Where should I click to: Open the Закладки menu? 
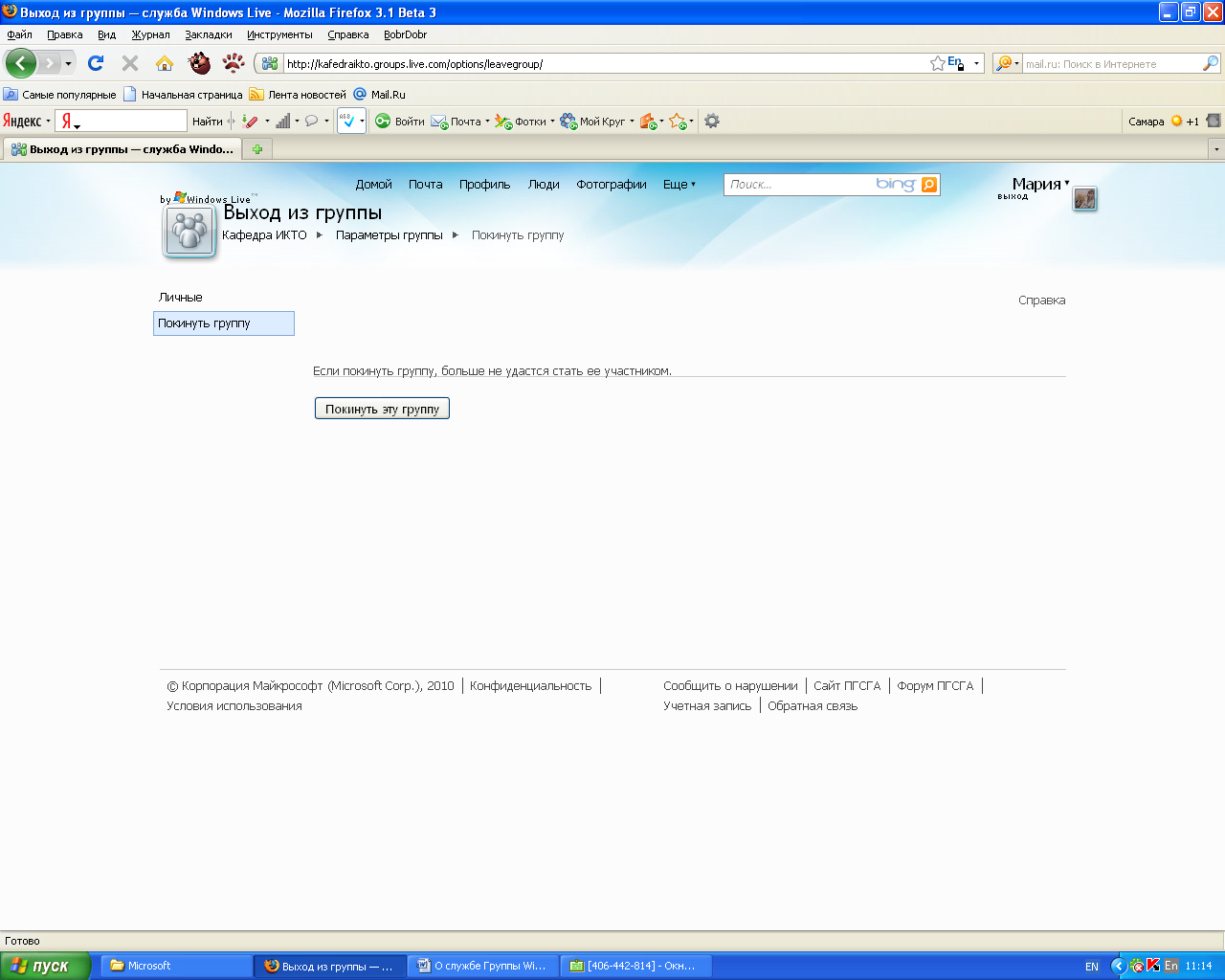pyautogui.click(x=209, y=34)
